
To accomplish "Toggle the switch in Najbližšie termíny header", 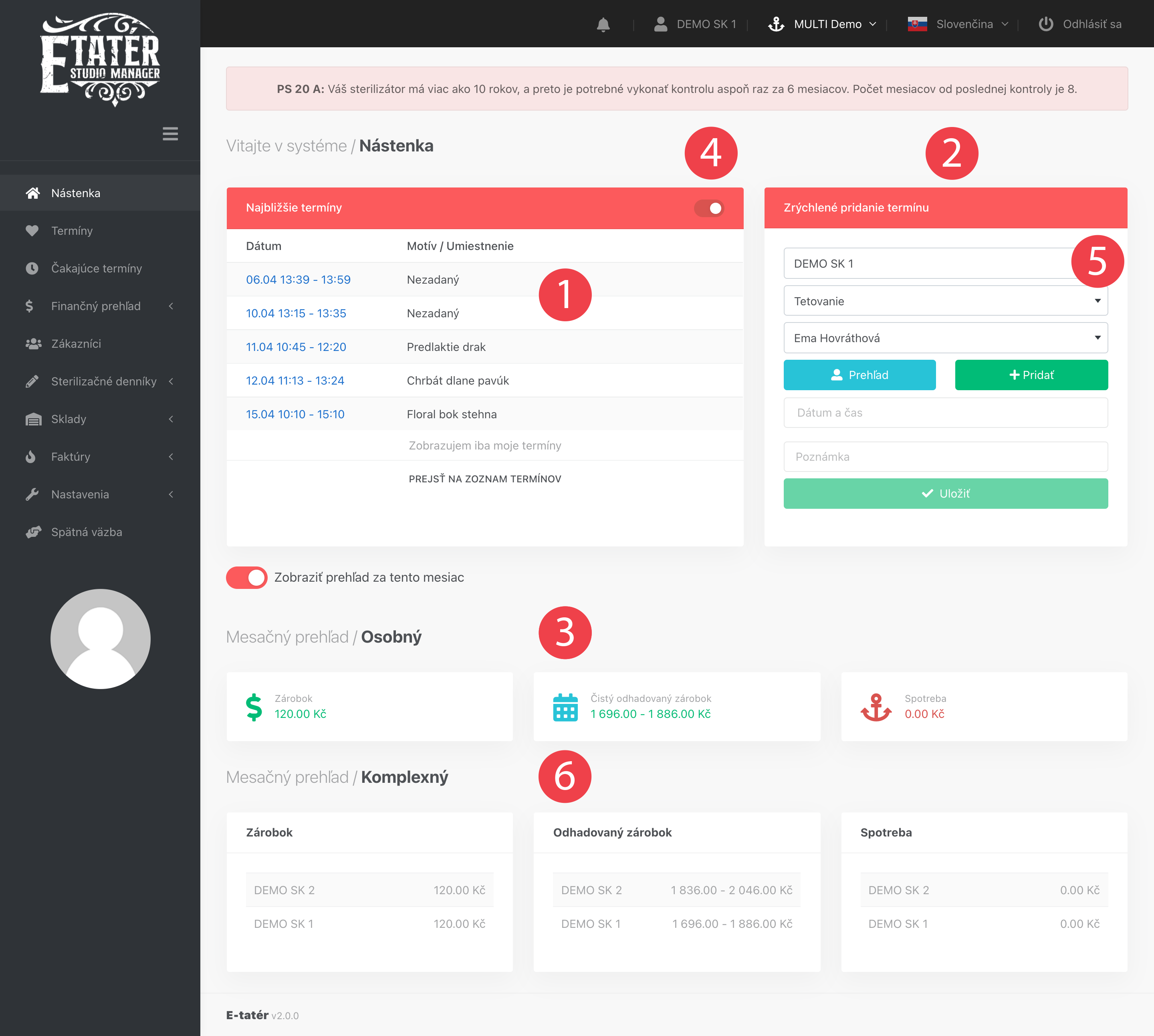I will tap(709, 208).
